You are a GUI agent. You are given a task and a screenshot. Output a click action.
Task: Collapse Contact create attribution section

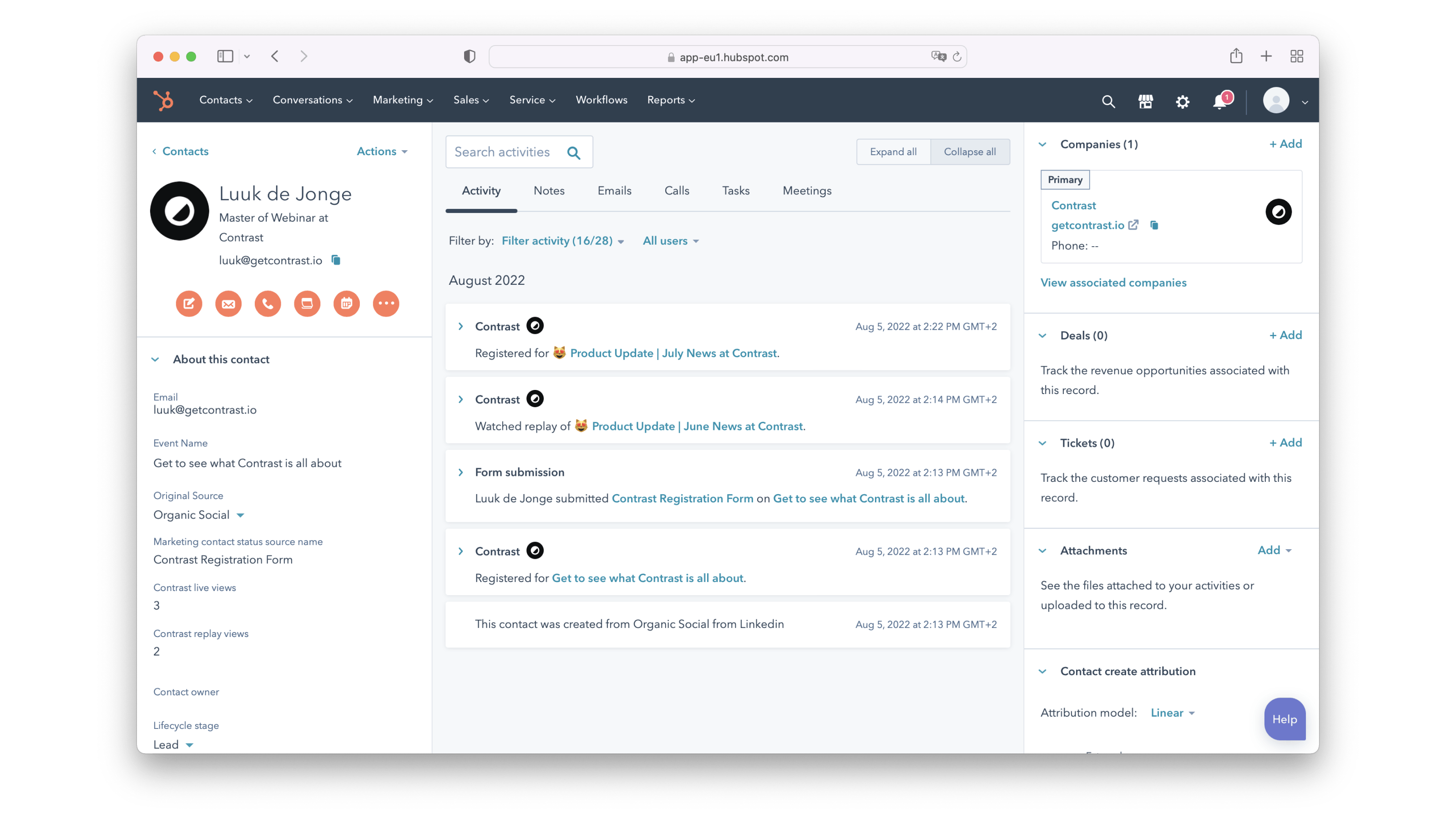point(1042,672)
